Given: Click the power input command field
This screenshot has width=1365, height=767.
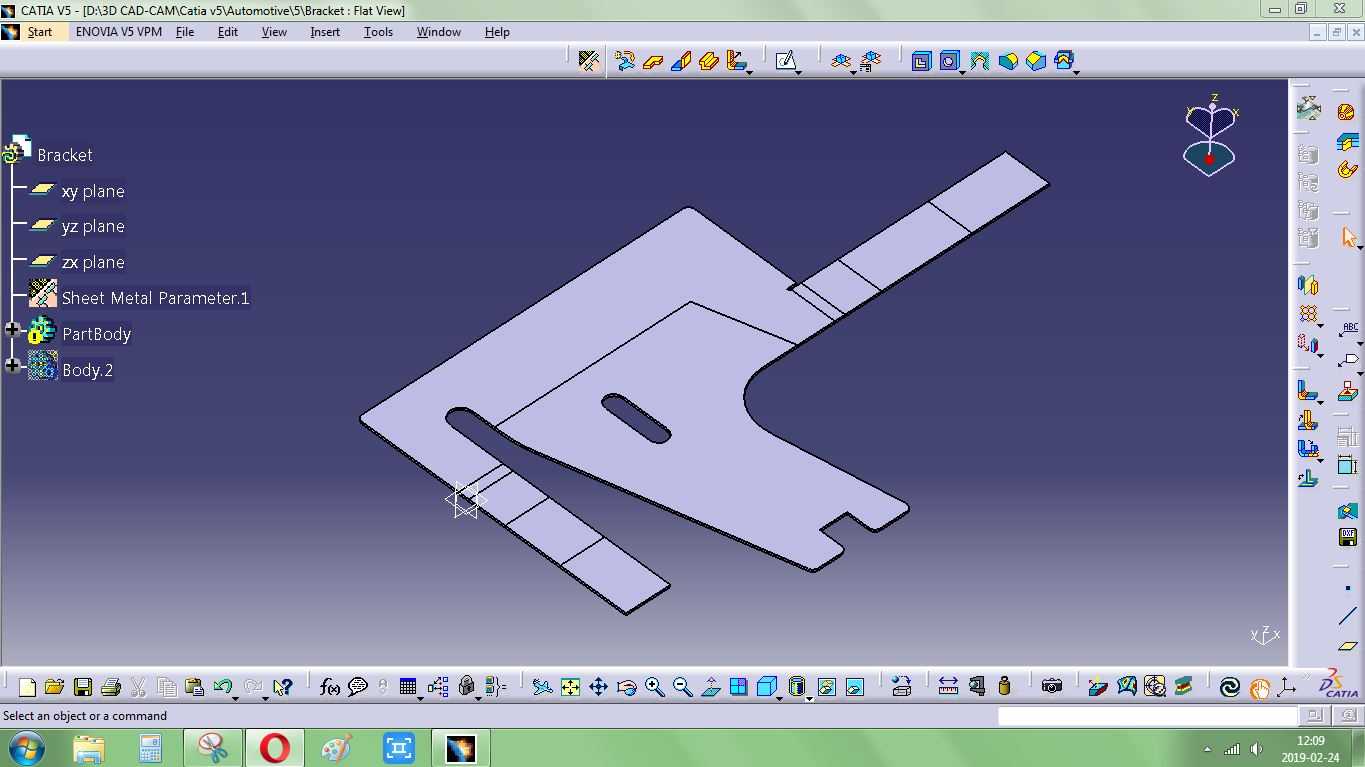Looking at the screenshot, I should click(x=1147, y=716).
